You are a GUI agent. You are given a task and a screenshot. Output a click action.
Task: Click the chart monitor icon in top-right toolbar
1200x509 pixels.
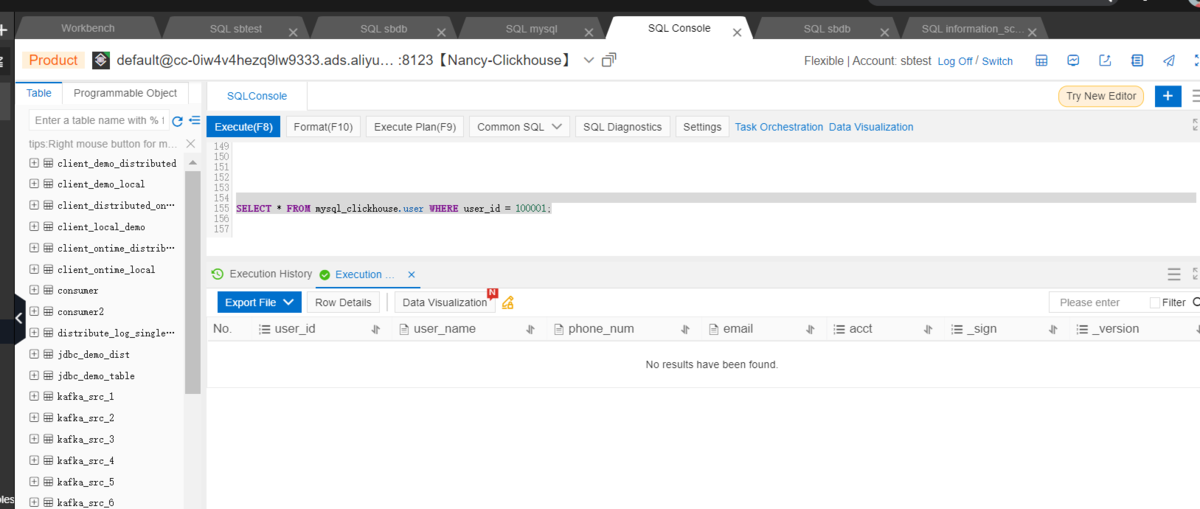point(1073,61)
